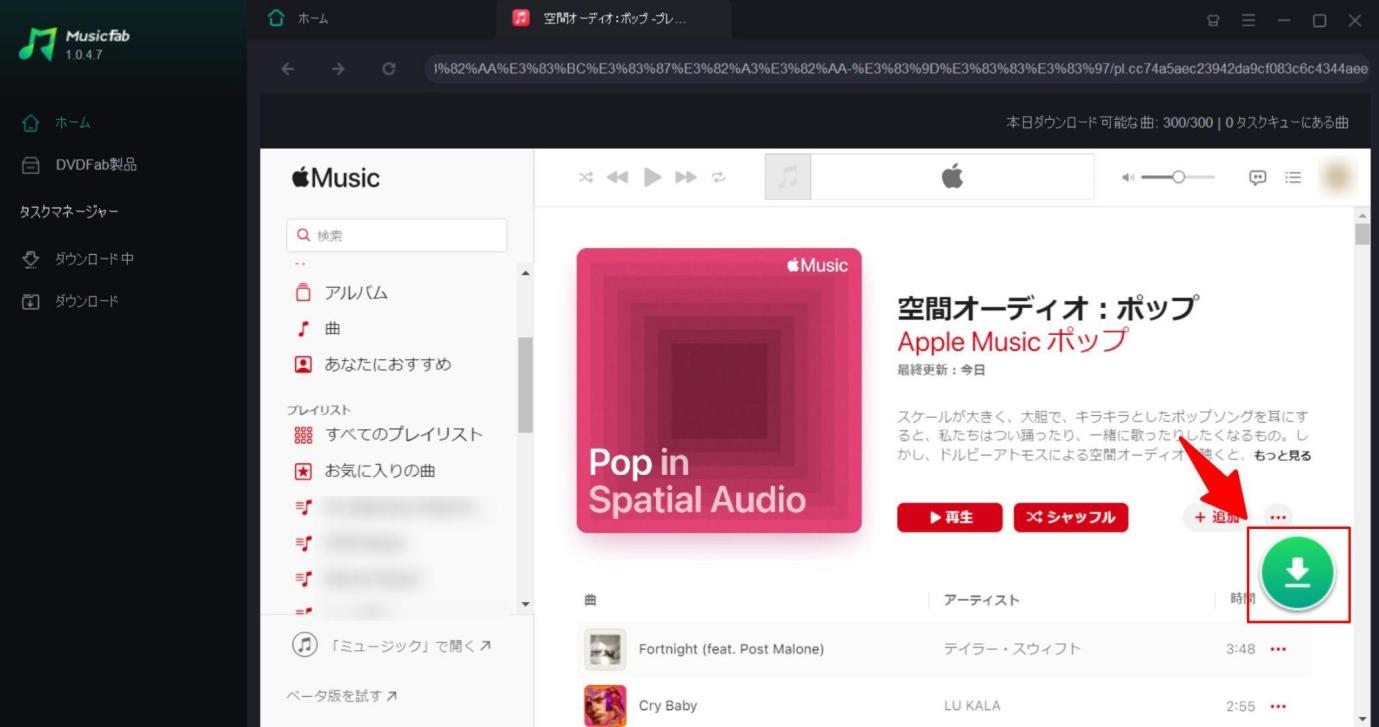Click the Pop in Spatial Audio cover
Image resolution: width=1379 pixels, height=727 pixels.
click(x=719, y=390)
